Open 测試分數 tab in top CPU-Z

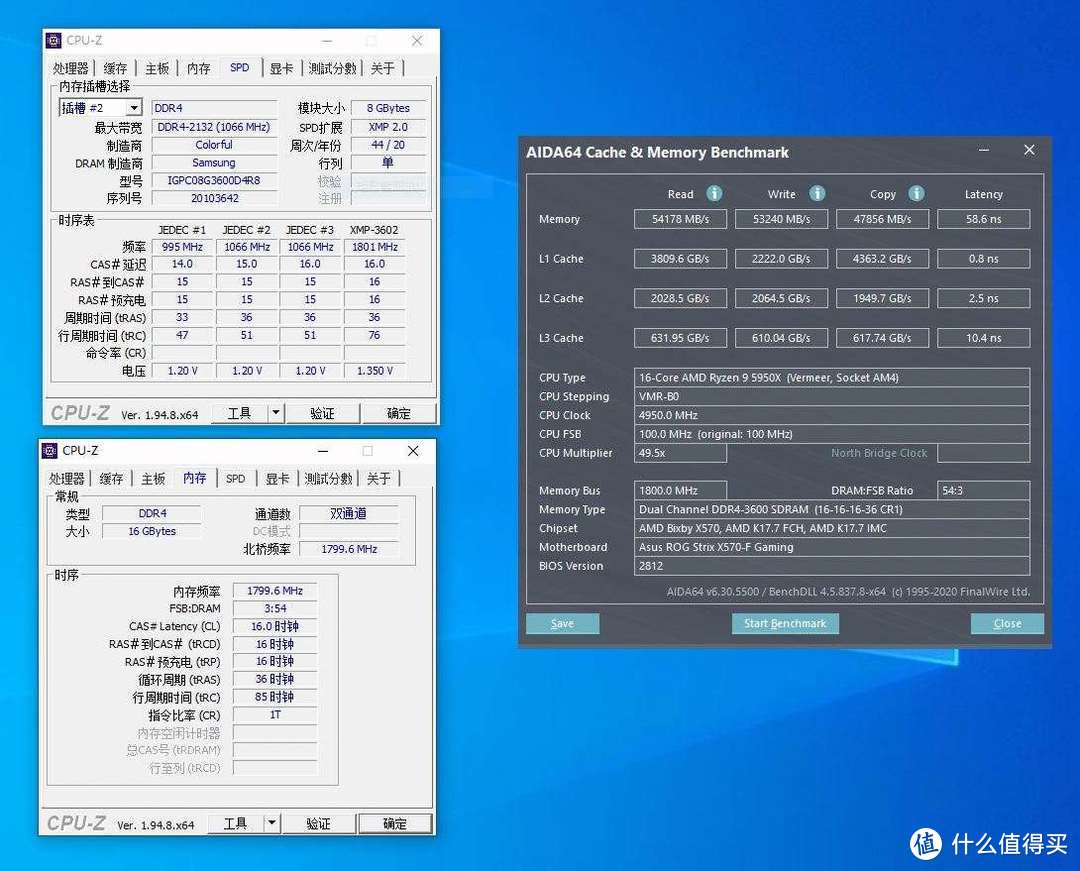[x=332, y=68]
